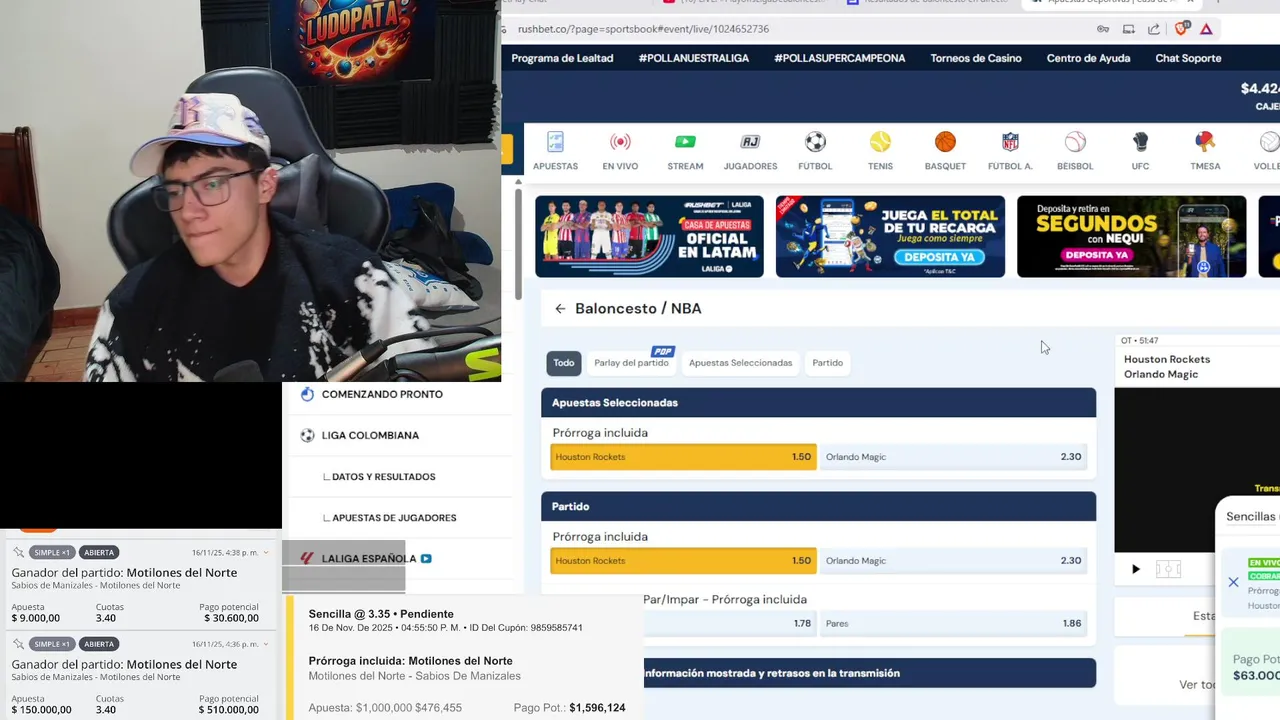Open the JUGADORES category icon
This screenshot has height=720, width=1280.
click(750, 142)
